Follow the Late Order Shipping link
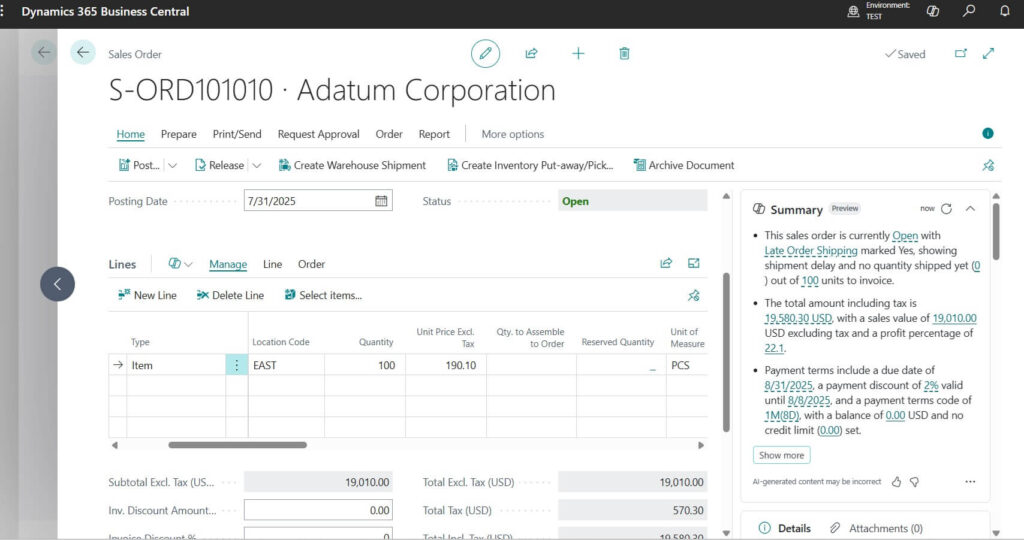Image resolution: width=1024 pixels, height=540 pixels. pos(810,251)
